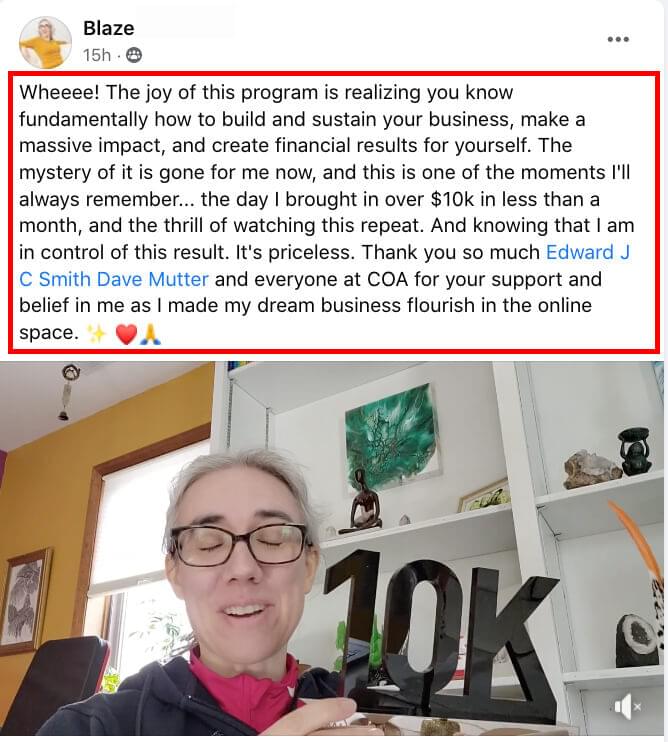Viewport: 668px width, 742px height.
Task: Click the red heart emoji
Action: point(126,335)
